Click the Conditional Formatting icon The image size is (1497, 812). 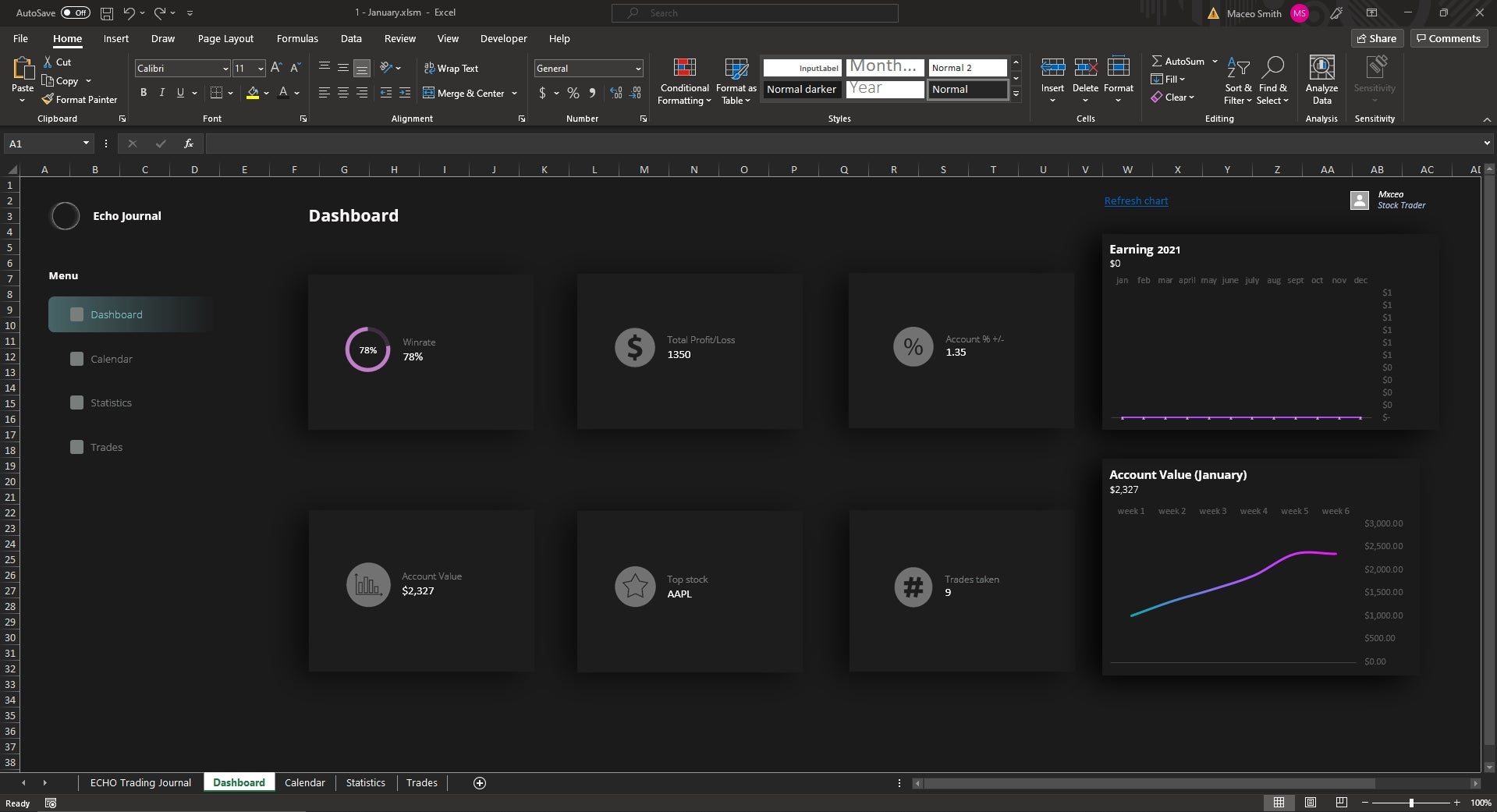coord(684,69)
